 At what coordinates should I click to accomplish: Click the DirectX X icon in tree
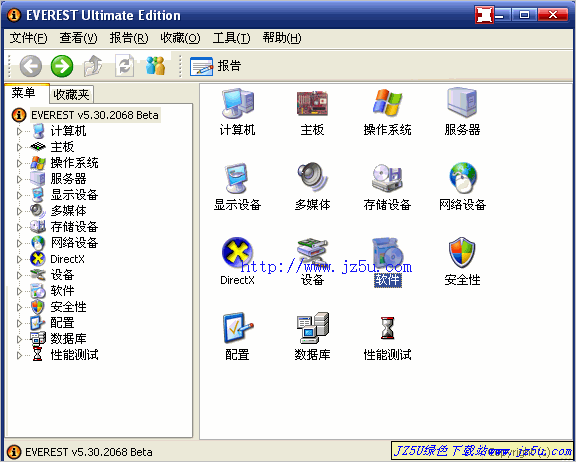point(38,259)
